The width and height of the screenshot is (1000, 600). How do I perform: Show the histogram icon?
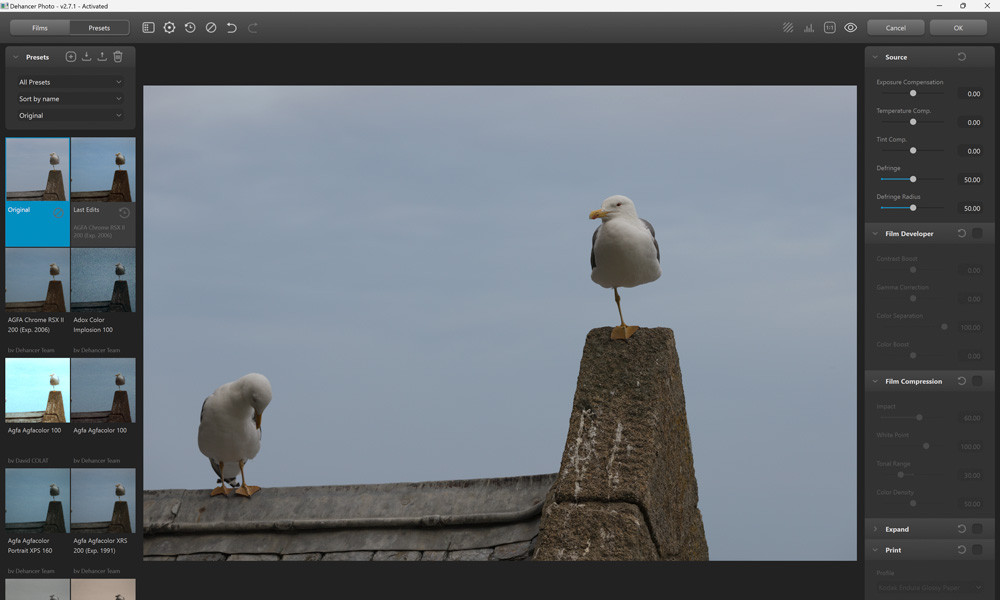809,27
